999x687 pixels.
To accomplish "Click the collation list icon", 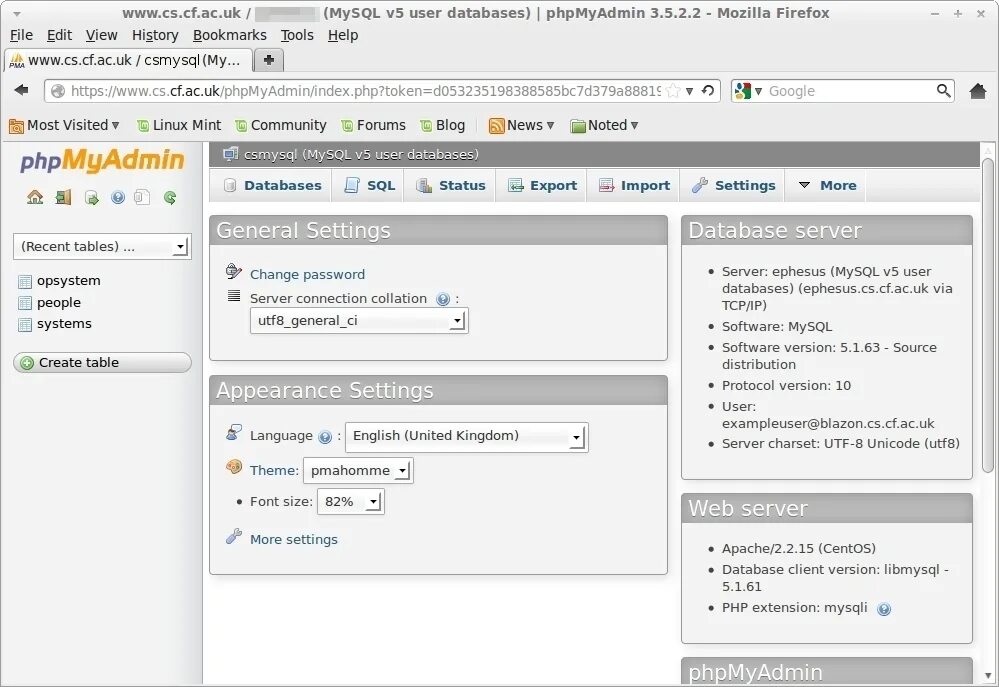I will point(234,295).
